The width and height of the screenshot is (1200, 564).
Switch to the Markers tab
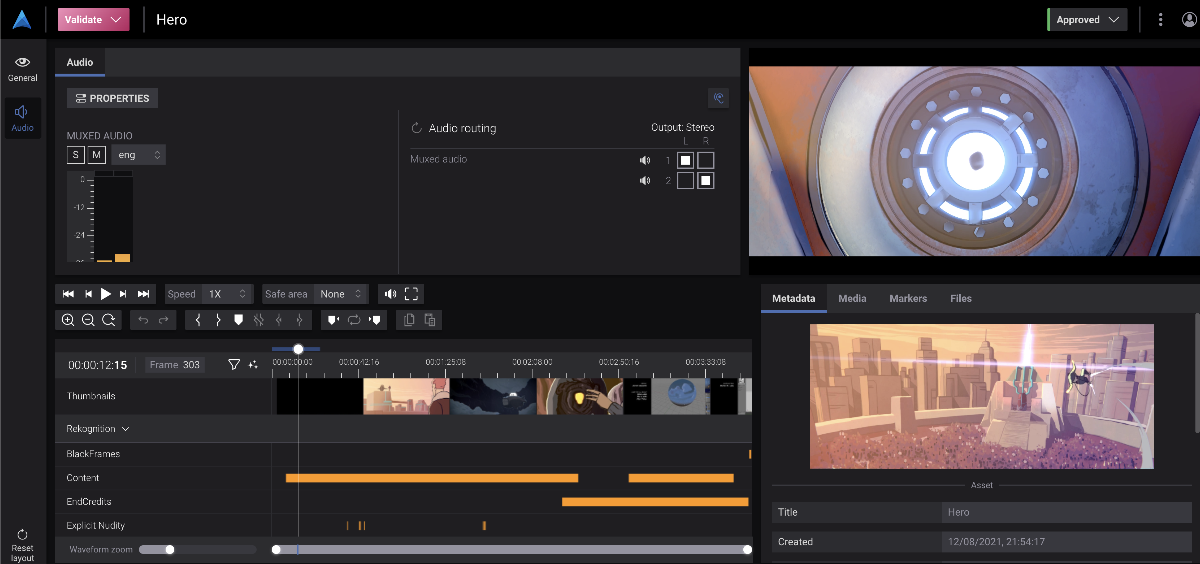pos(908,298)
